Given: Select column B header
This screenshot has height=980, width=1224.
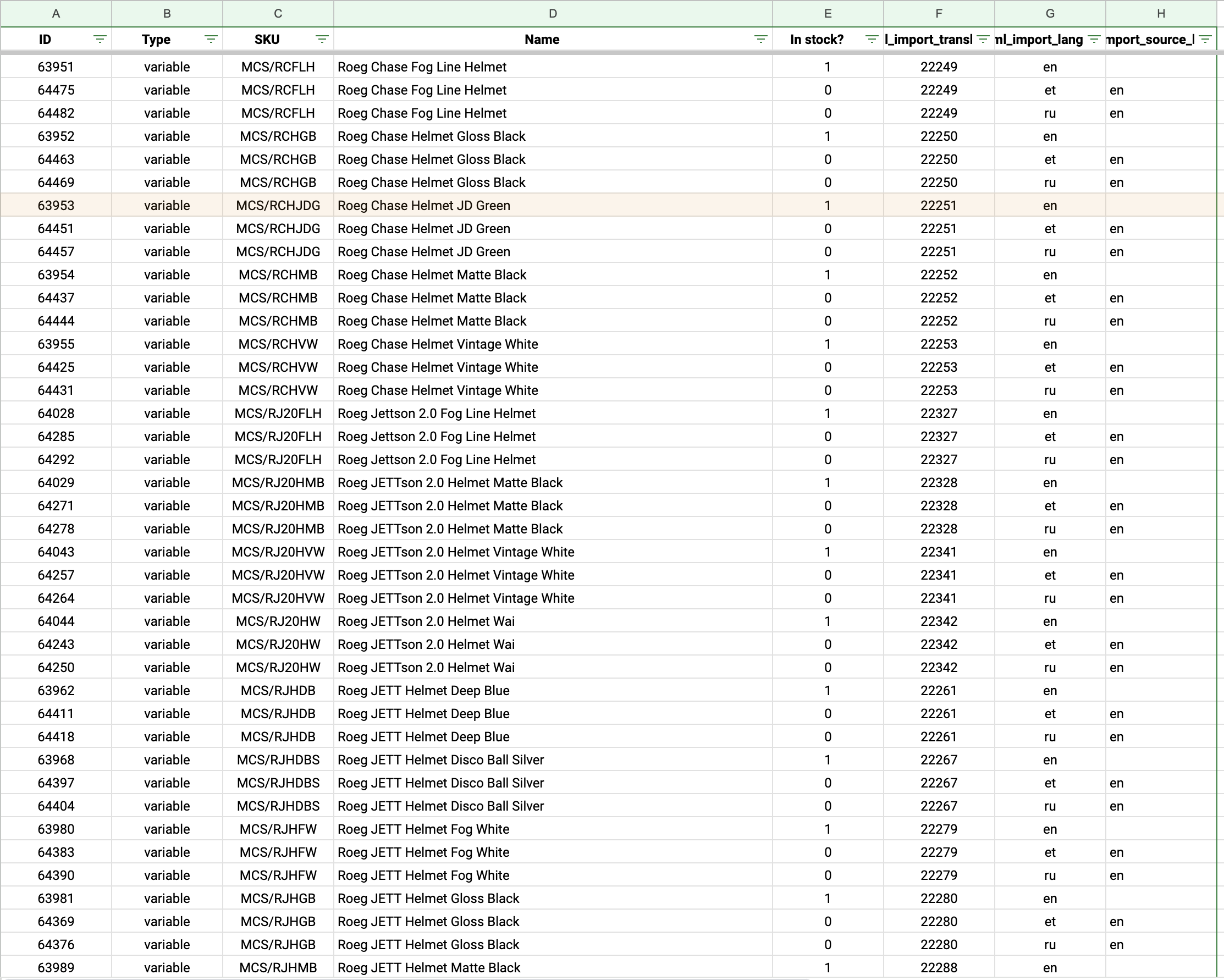Looking at the screenshot, I should (x=167, y=14).
